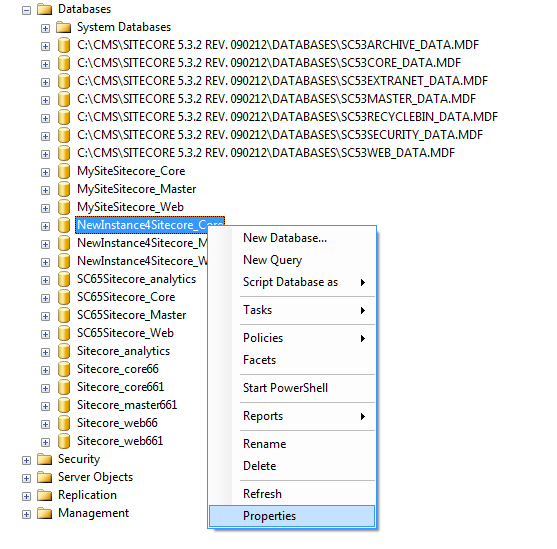Click database icon for Sitecore_master661
The height and width of the screenshot is (549, 557).
(x=64, y=405)
